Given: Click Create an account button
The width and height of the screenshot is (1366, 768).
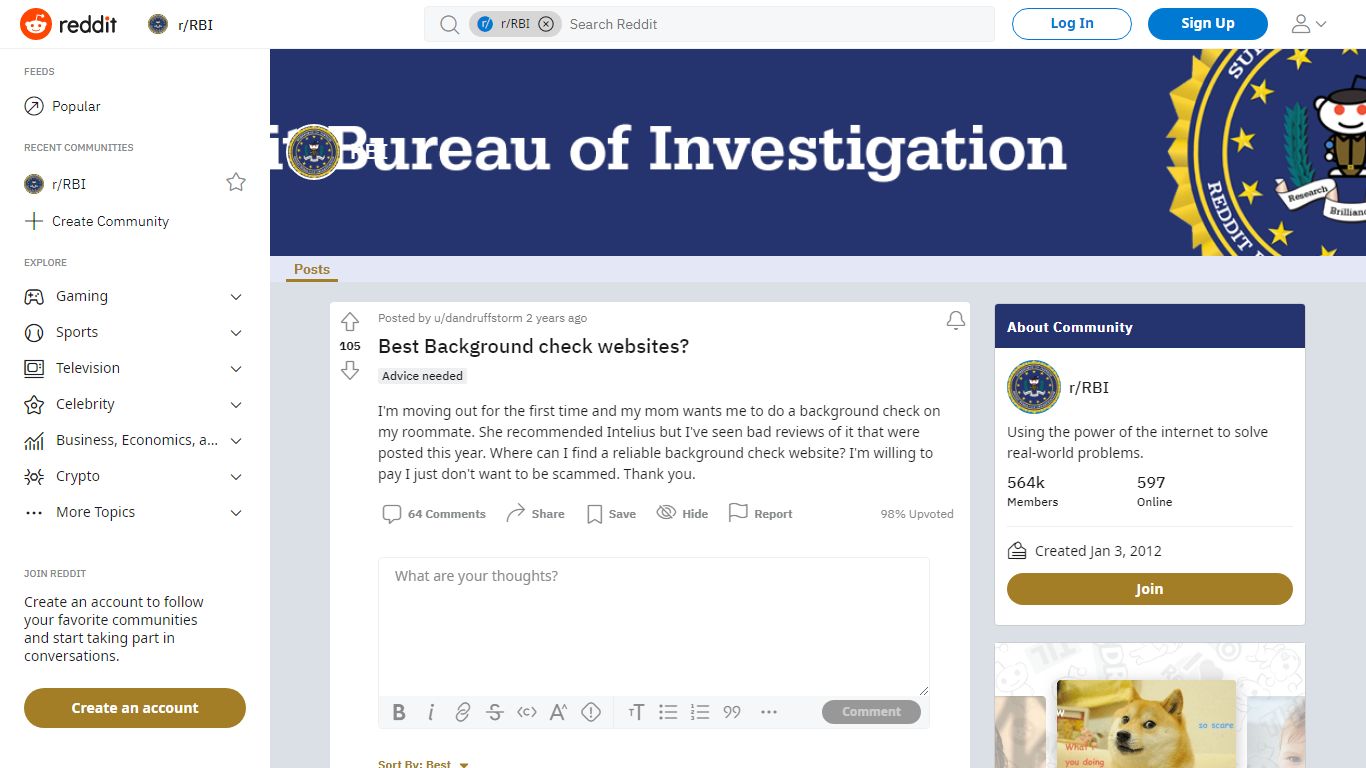Looking at the screenshot, I should coord(135,708).
